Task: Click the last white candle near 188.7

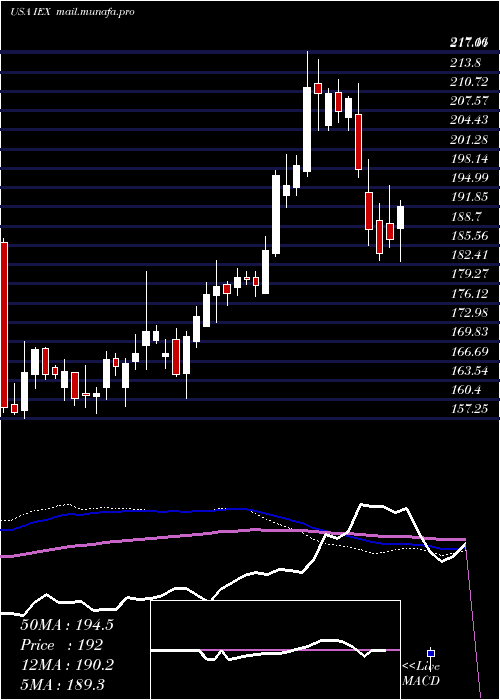Action: [x=400, y=217]
